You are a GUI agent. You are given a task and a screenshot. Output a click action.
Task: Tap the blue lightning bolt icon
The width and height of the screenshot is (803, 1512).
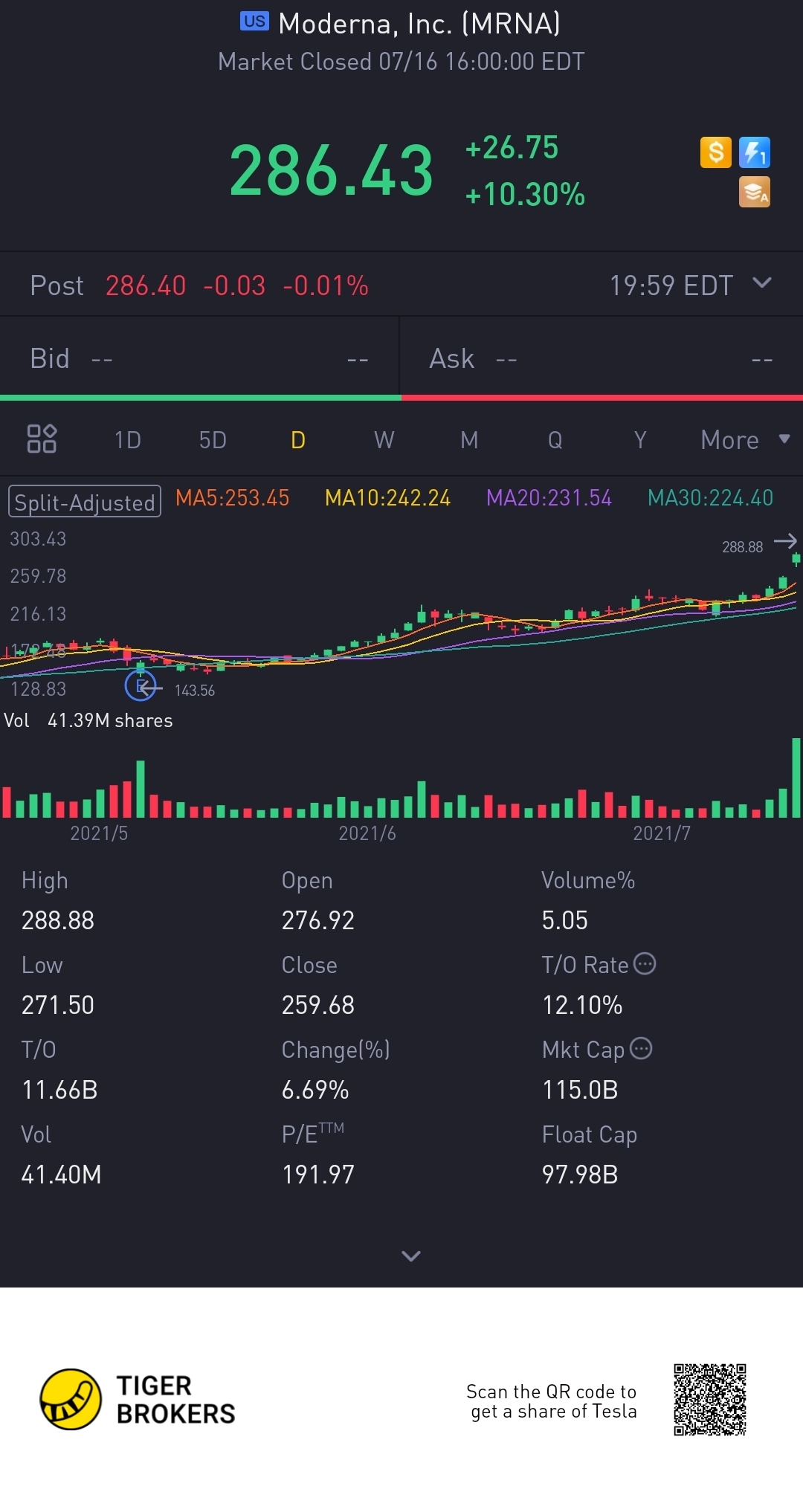pyautogui.click(x=754, y=152)
